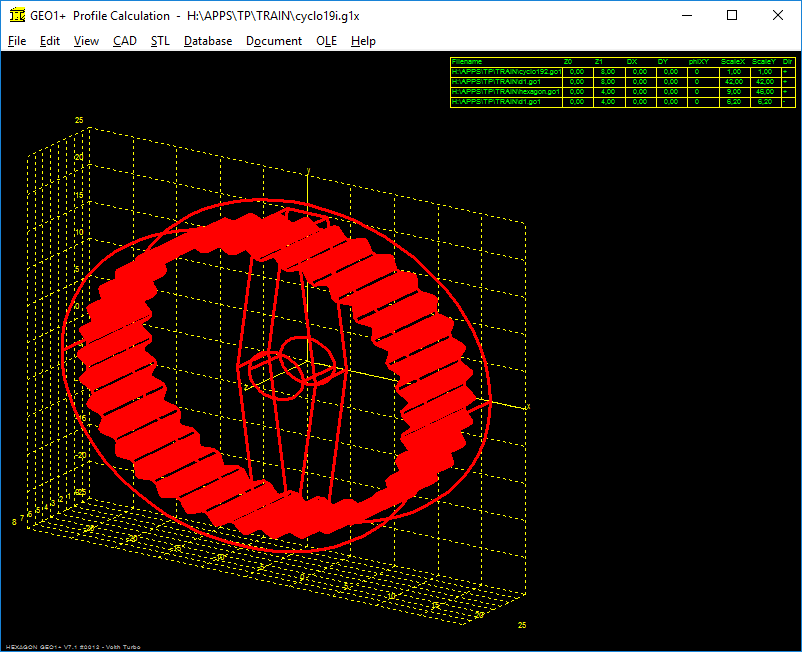Click the GEO1+ application icon in title bar
This screenshot has width=802, height=652.
coord(16,16)
